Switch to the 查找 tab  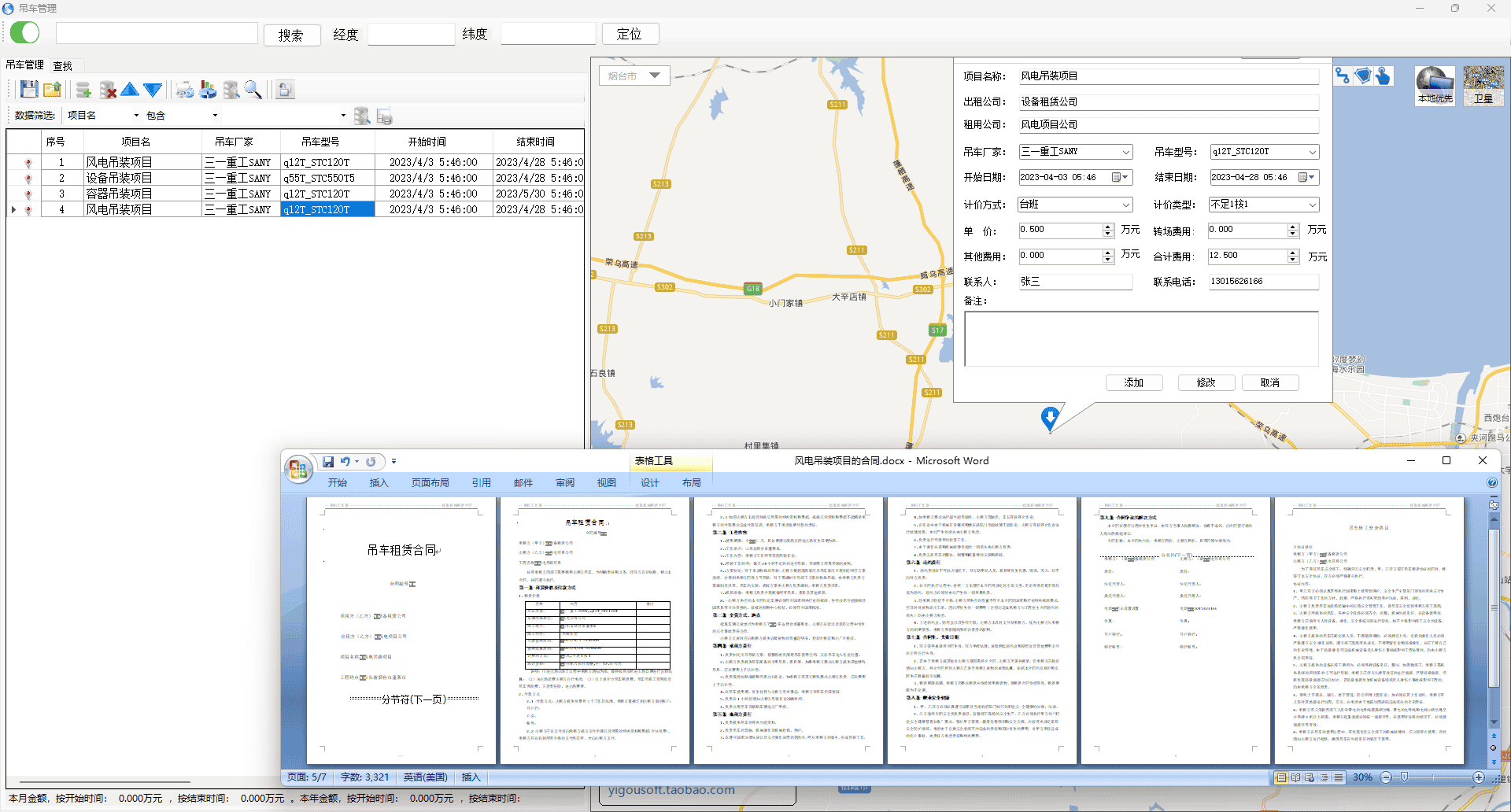click(x=63, y=66)
